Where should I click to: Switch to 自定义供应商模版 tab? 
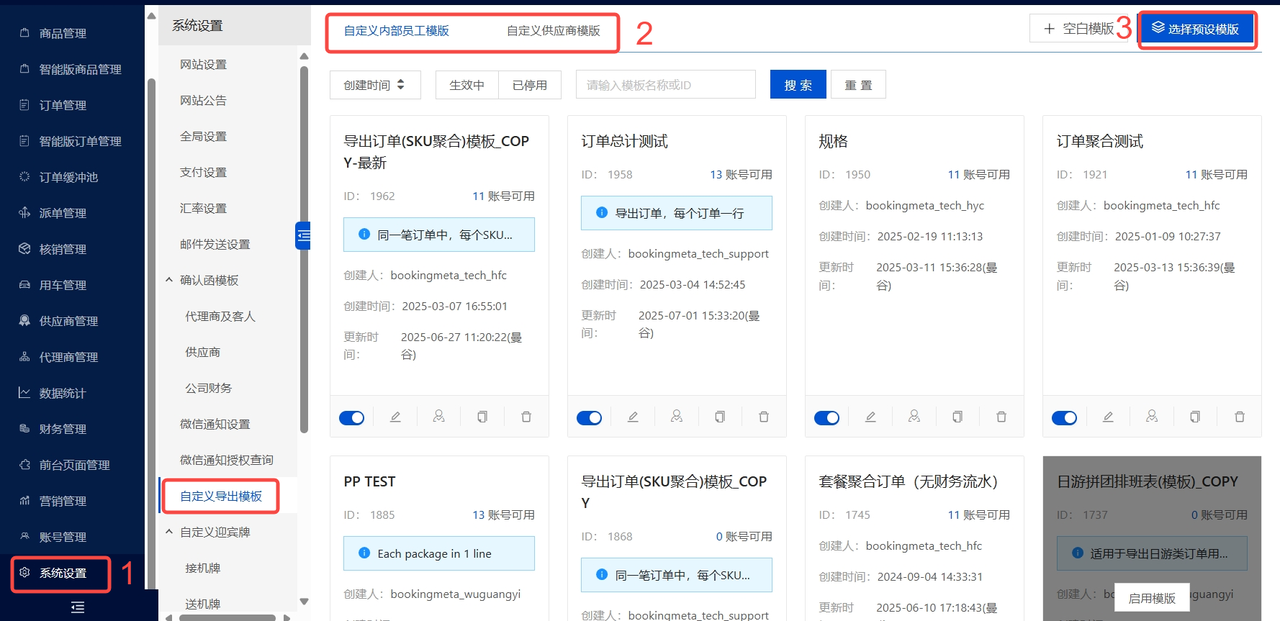[x=553, y=31]
